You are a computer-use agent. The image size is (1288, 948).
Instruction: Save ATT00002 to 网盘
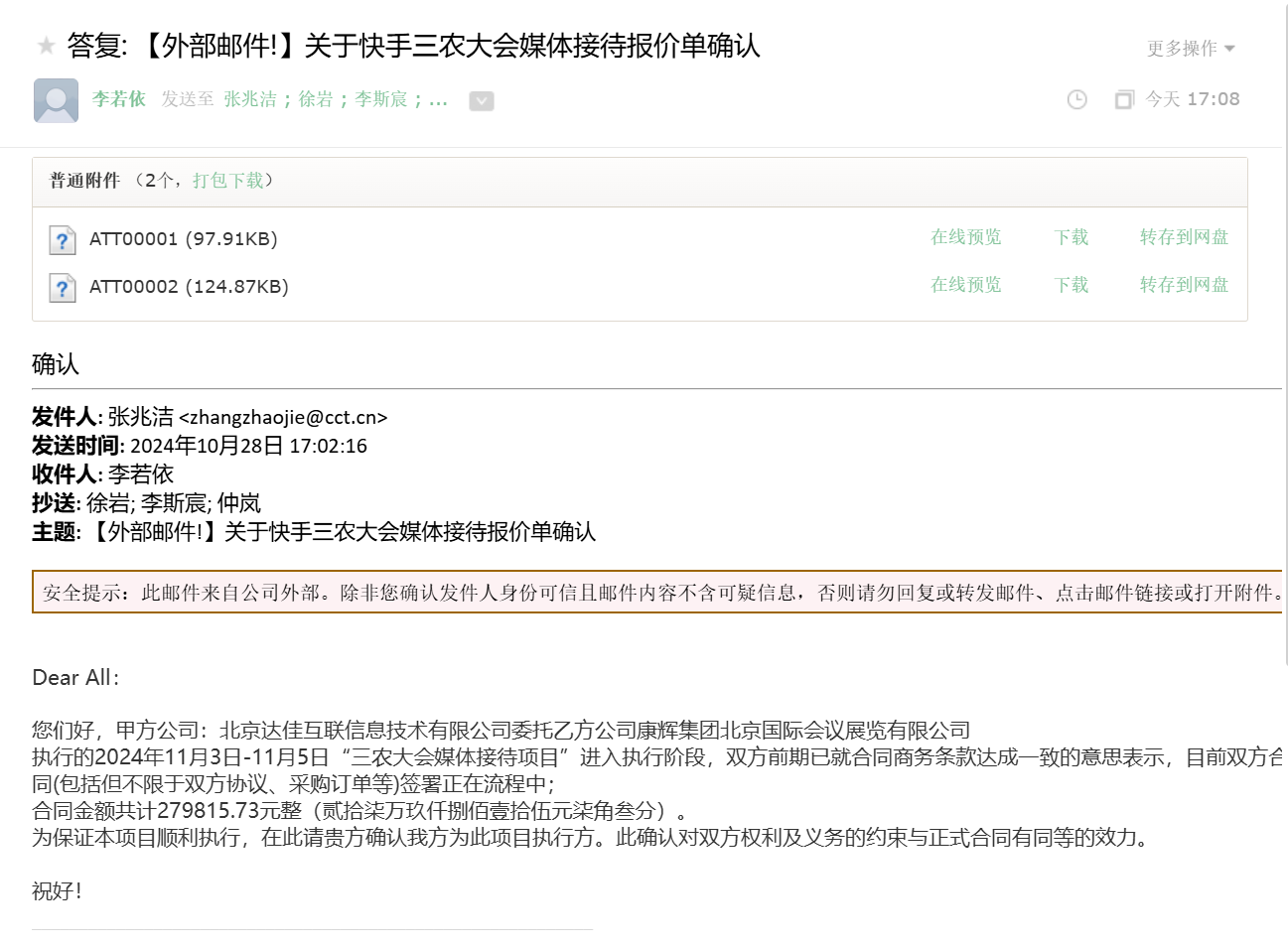1184,285
